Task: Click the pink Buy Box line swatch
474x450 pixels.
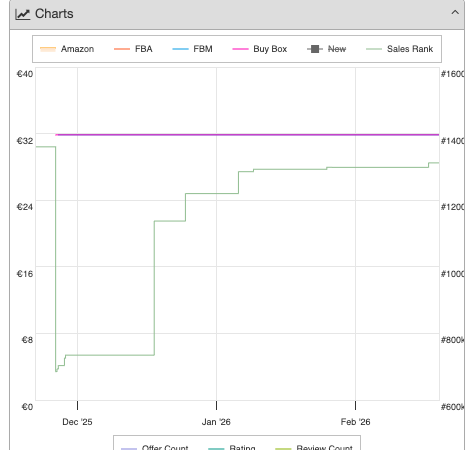Action: (240, 49)
